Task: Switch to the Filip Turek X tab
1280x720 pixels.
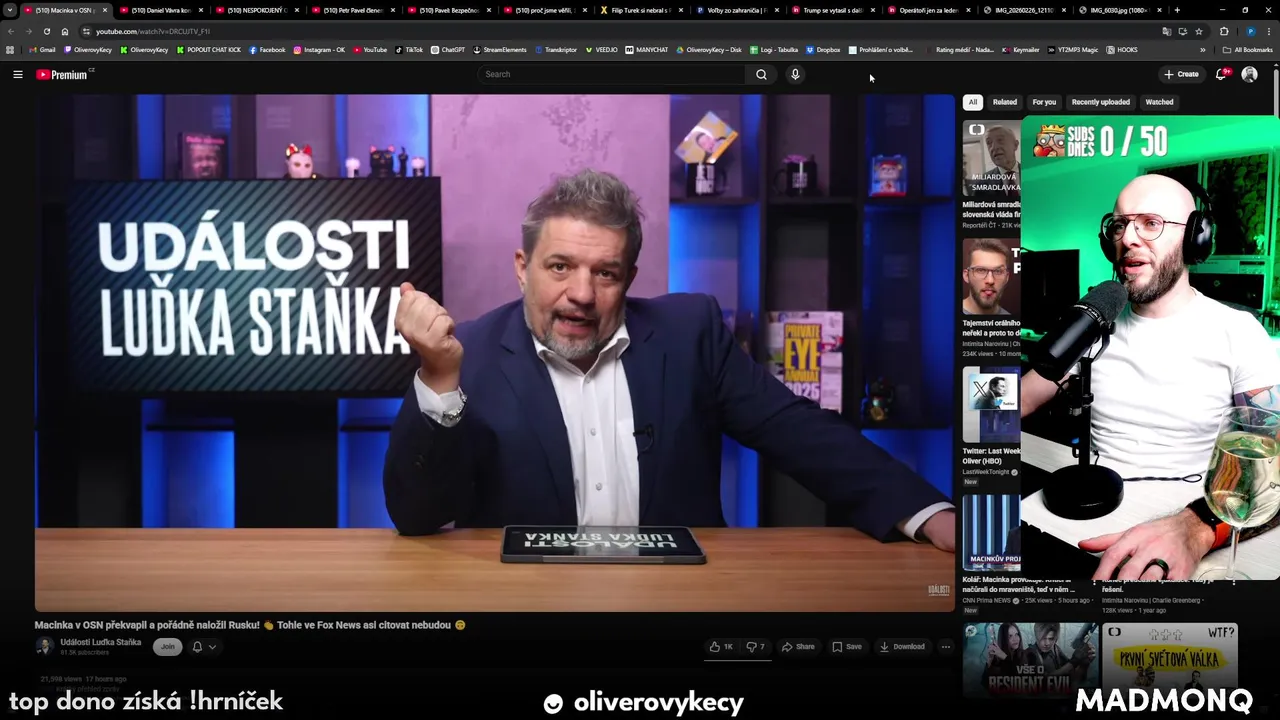Action: [x=640, y=10]
